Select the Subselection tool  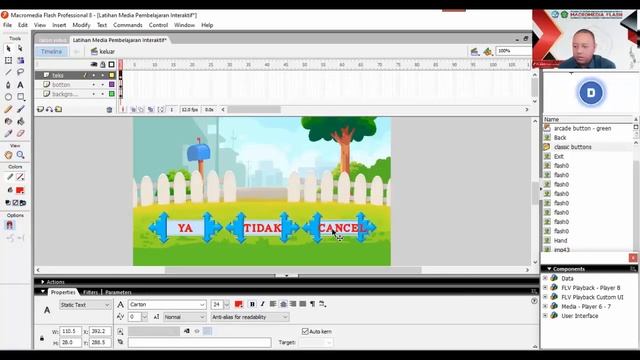pos(20,49)
